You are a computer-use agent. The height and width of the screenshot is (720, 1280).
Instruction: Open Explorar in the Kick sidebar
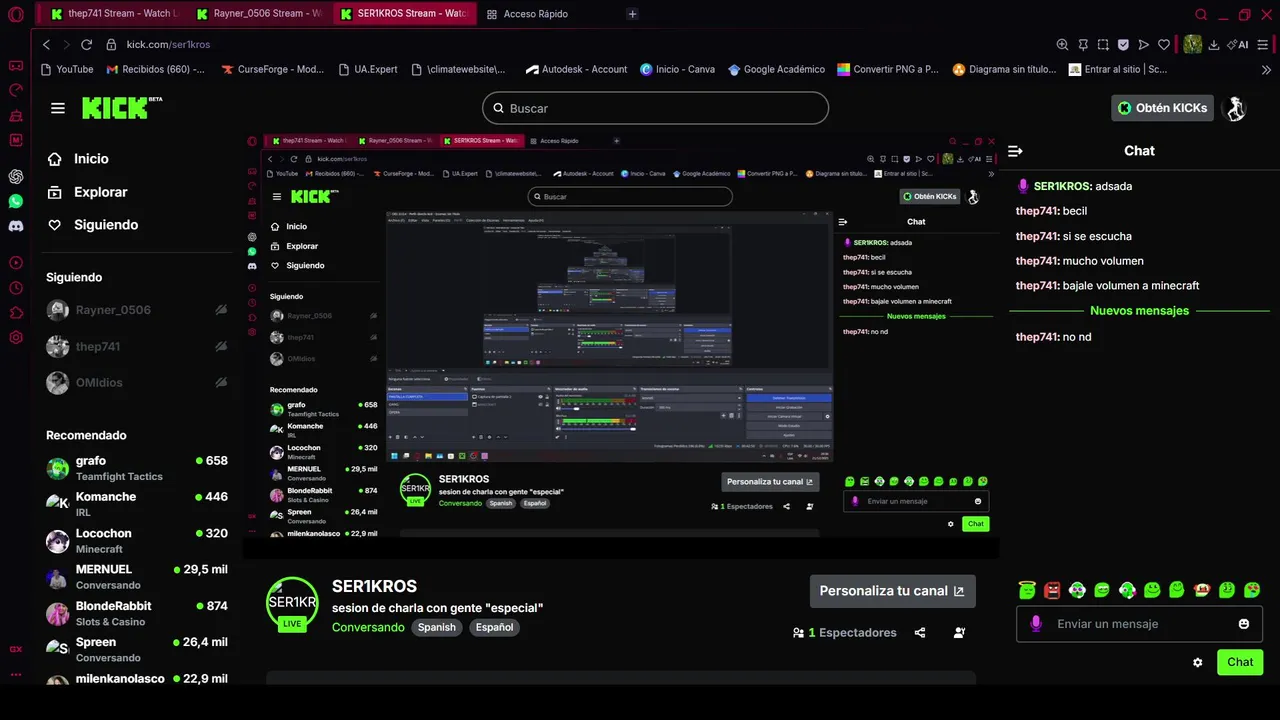click(x=88, y=192)
